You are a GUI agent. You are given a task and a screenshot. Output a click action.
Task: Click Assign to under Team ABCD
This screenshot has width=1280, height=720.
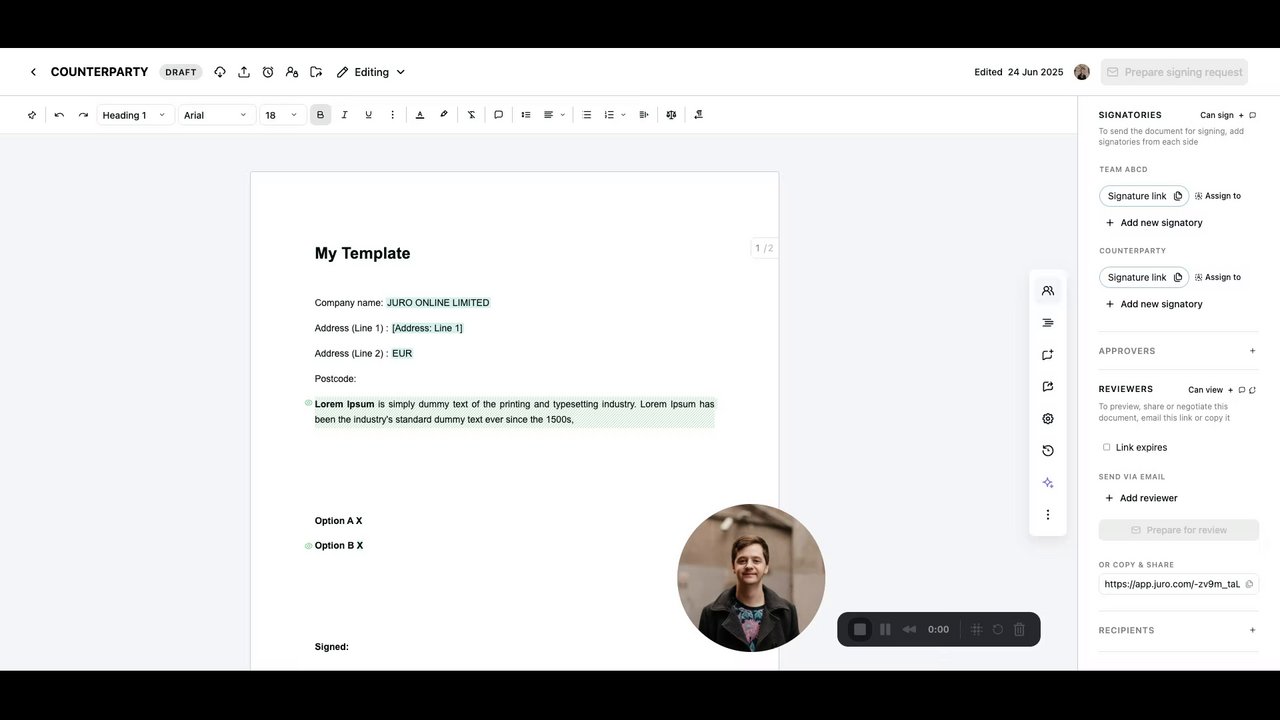[1218, 196]
